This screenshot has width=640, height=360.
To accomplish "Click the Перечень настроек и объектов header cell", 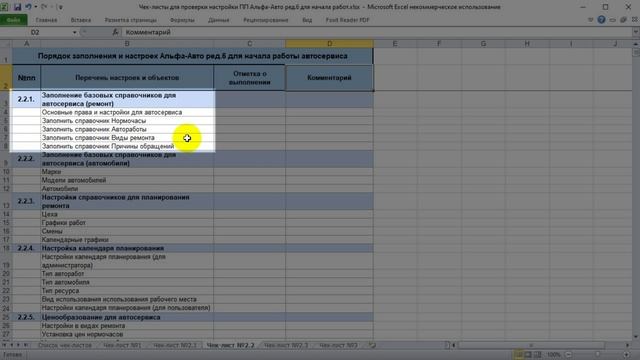I will 127,78.
